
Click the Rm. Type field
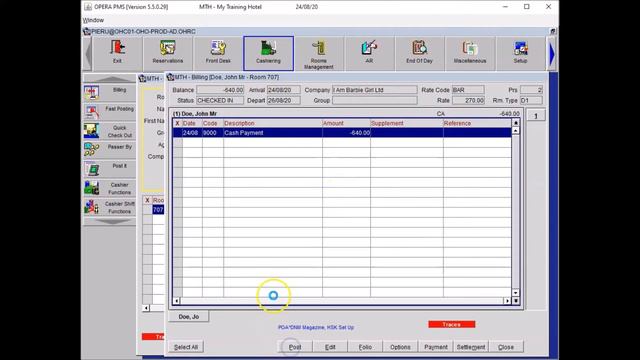point(531,100)
